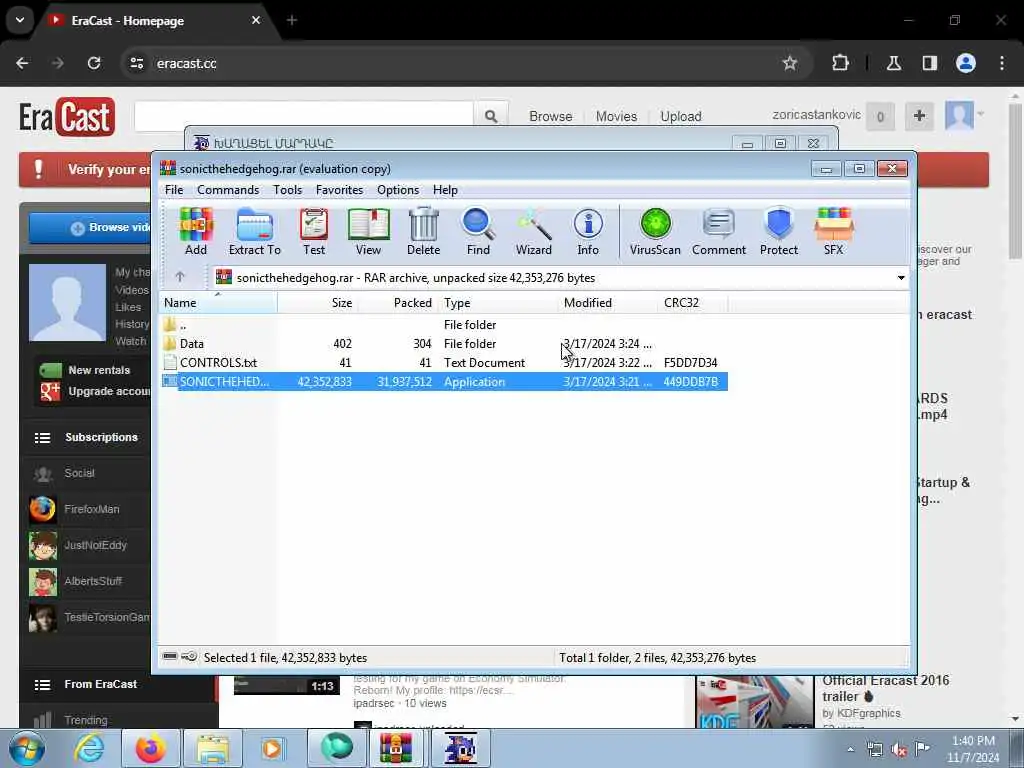Screen dimensions: 1024x768
Task: Click the EraCast search magnifier button
Action: 491,116
